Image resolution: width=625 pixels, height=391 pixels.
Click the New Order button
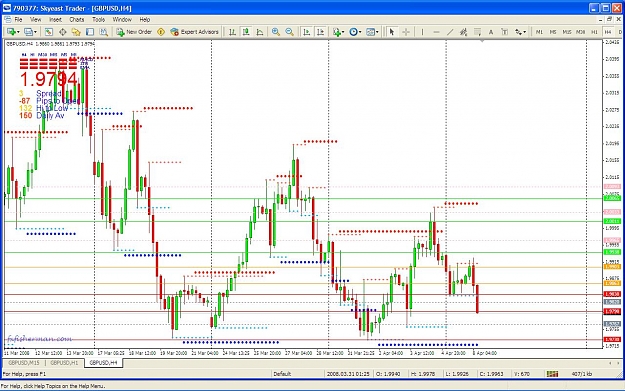134,32
